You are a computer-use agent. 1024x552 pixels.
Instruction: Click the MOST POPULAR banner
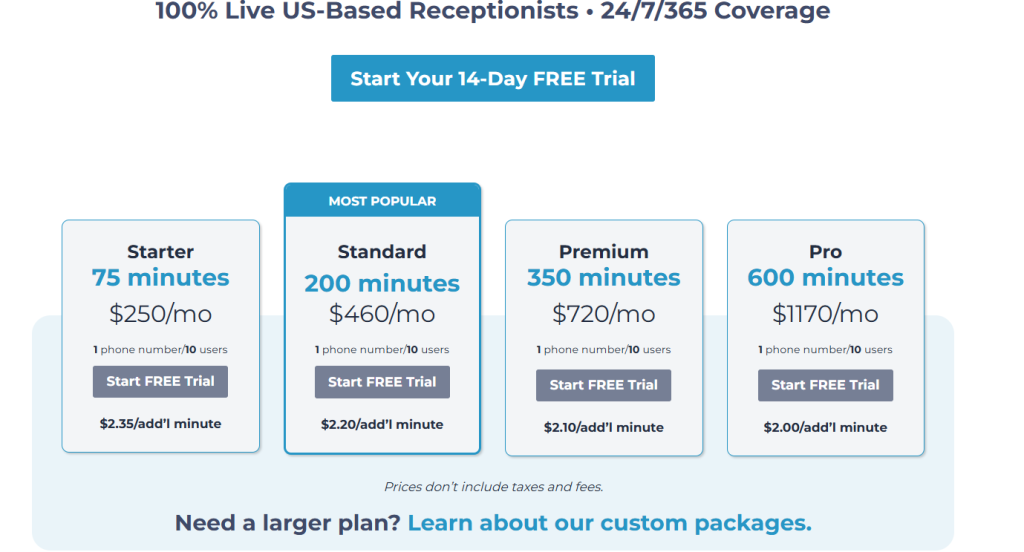pyautogui.click(x=382, y=201)
